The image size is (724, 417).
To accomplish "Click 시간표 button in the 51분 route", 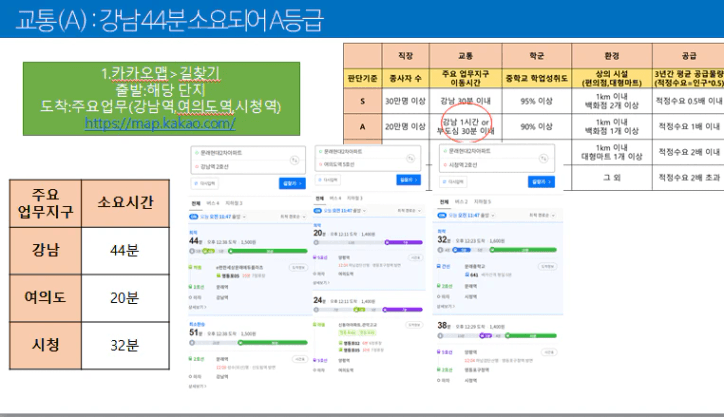I will pos(300,359).
